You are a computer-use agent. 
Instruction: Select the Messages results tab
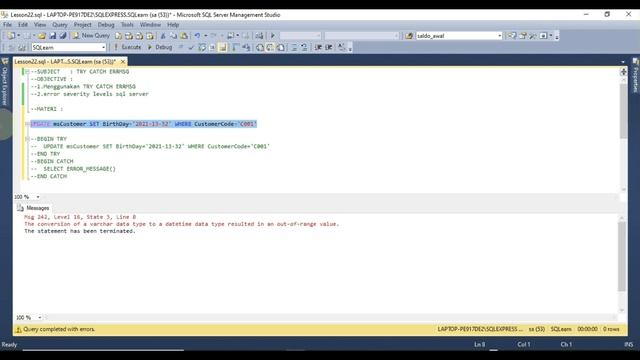pos(33,208)
